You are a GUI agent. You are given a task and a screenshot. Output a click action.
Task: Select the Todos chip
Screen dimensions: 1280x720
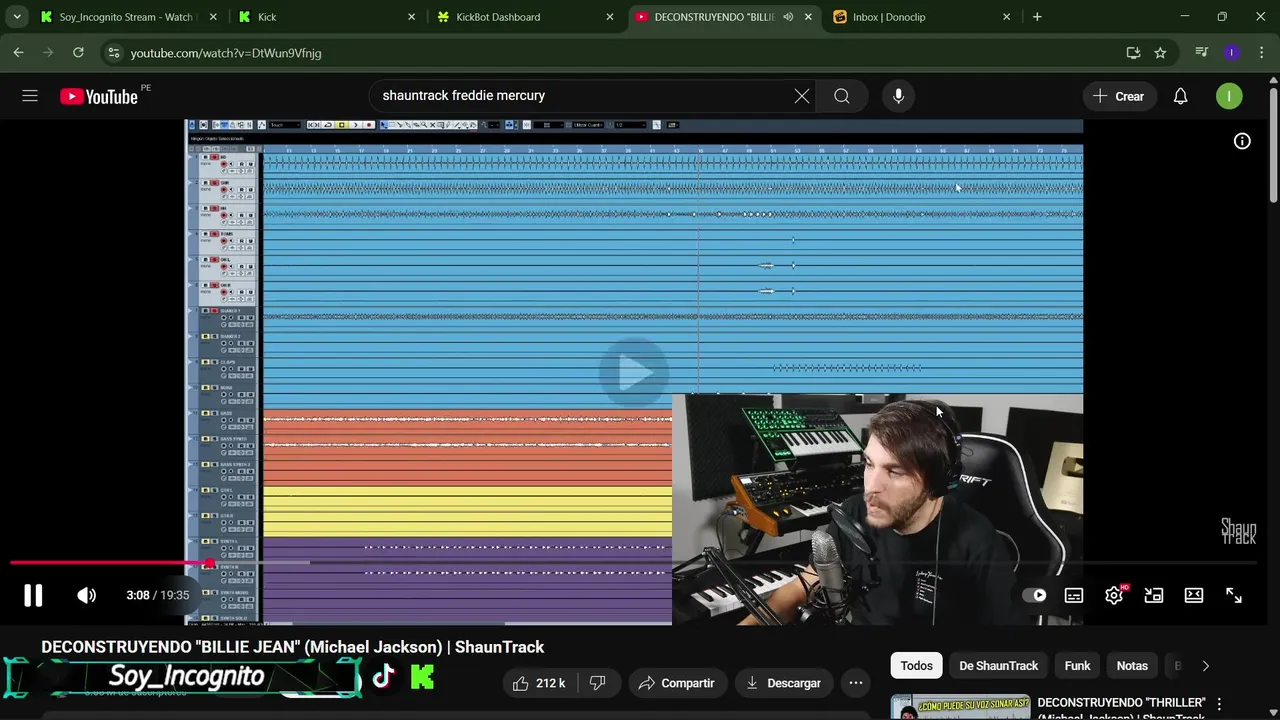[x=916, y=666]
